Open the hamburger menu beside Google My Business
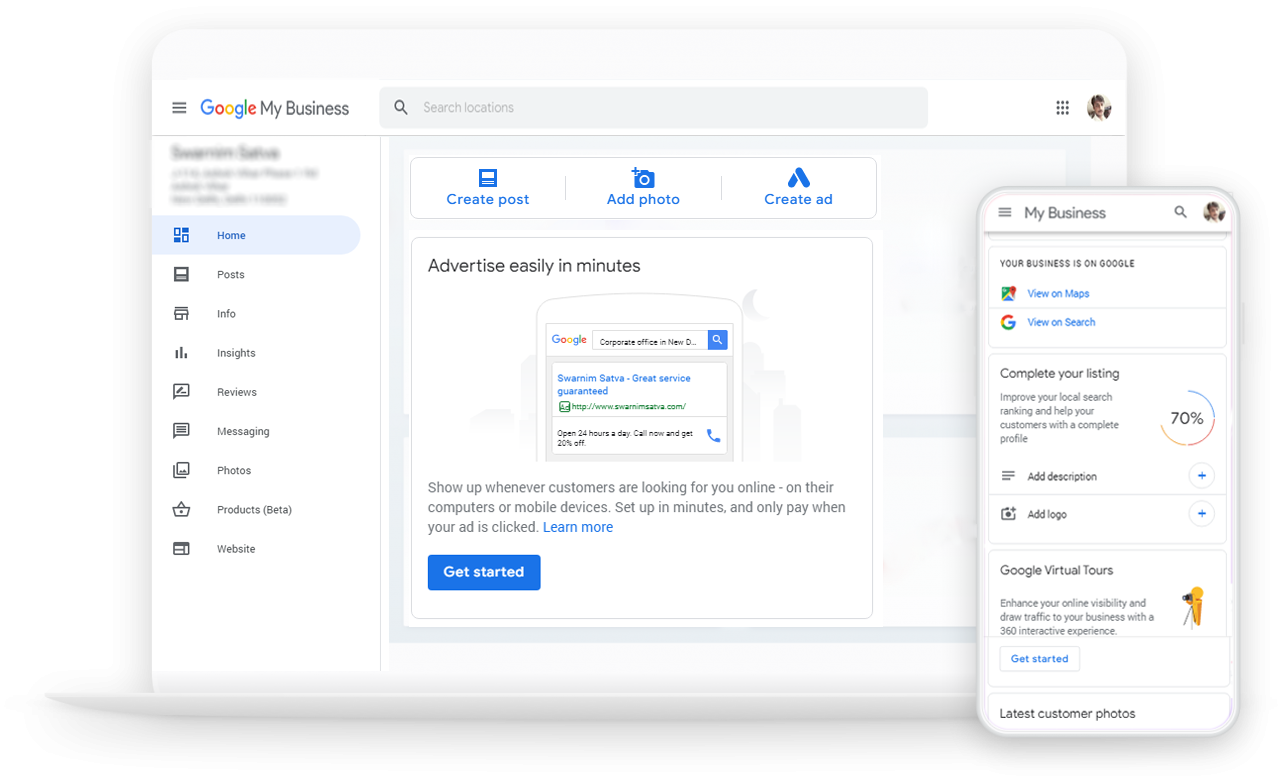 pos(179,108)
